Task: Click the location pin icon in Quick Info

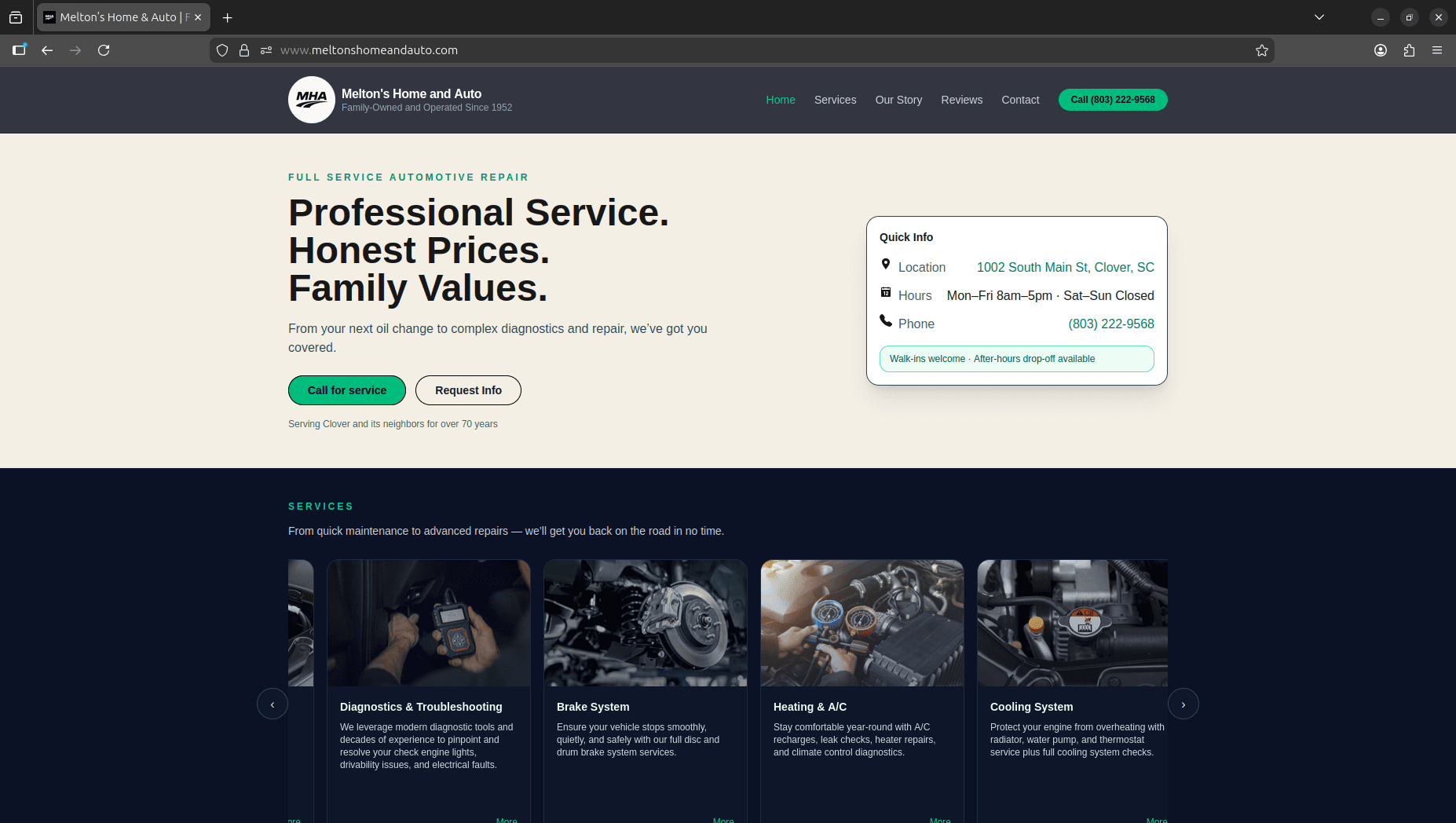Action: tap(886, 265)
